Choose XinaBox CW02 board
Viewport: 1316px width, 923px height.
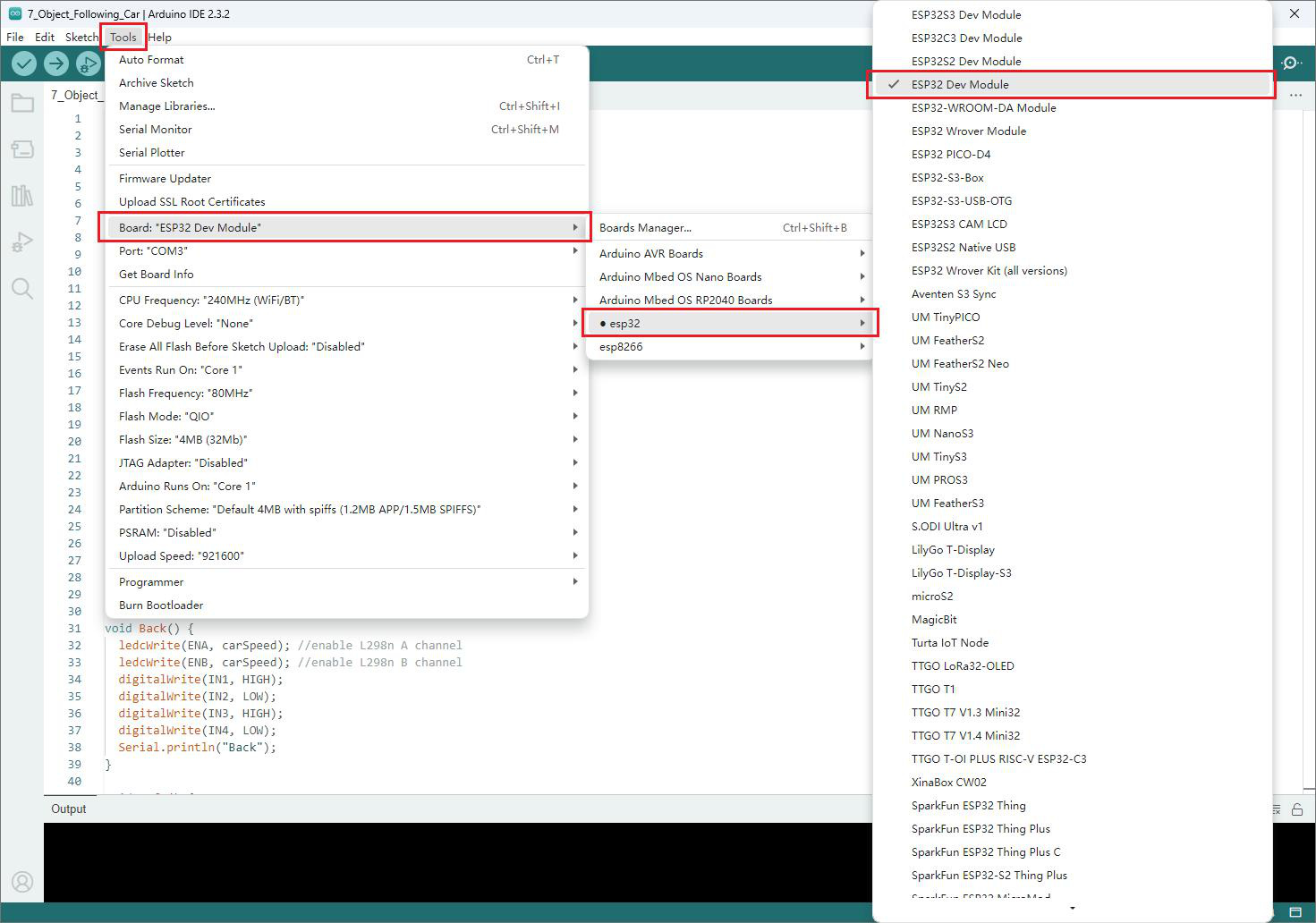click(x=1071, y=782)
